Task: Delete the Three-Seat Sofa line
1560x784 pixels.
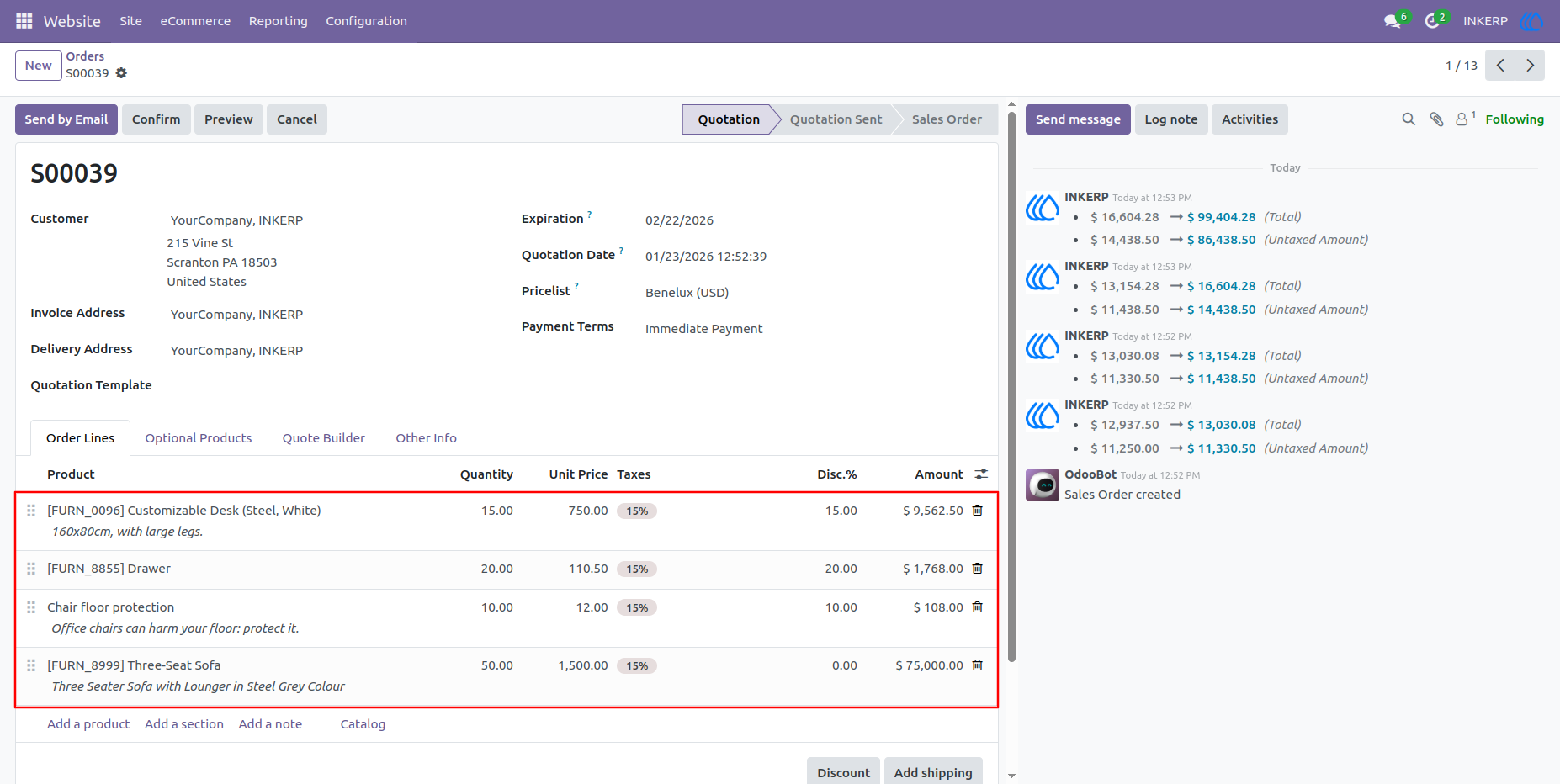Action: tap(978, 665)
